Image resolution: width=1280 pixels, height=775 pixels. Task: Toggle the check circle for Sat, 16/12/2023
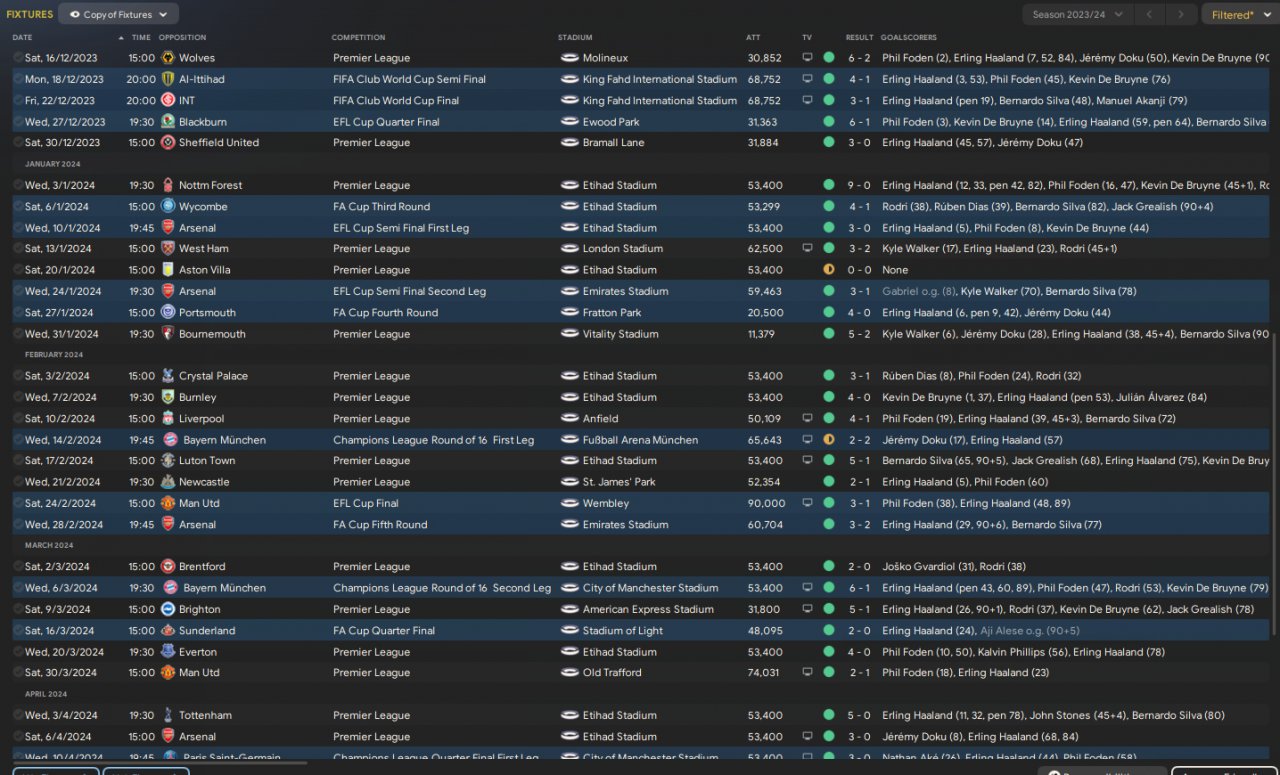(18, 58)
